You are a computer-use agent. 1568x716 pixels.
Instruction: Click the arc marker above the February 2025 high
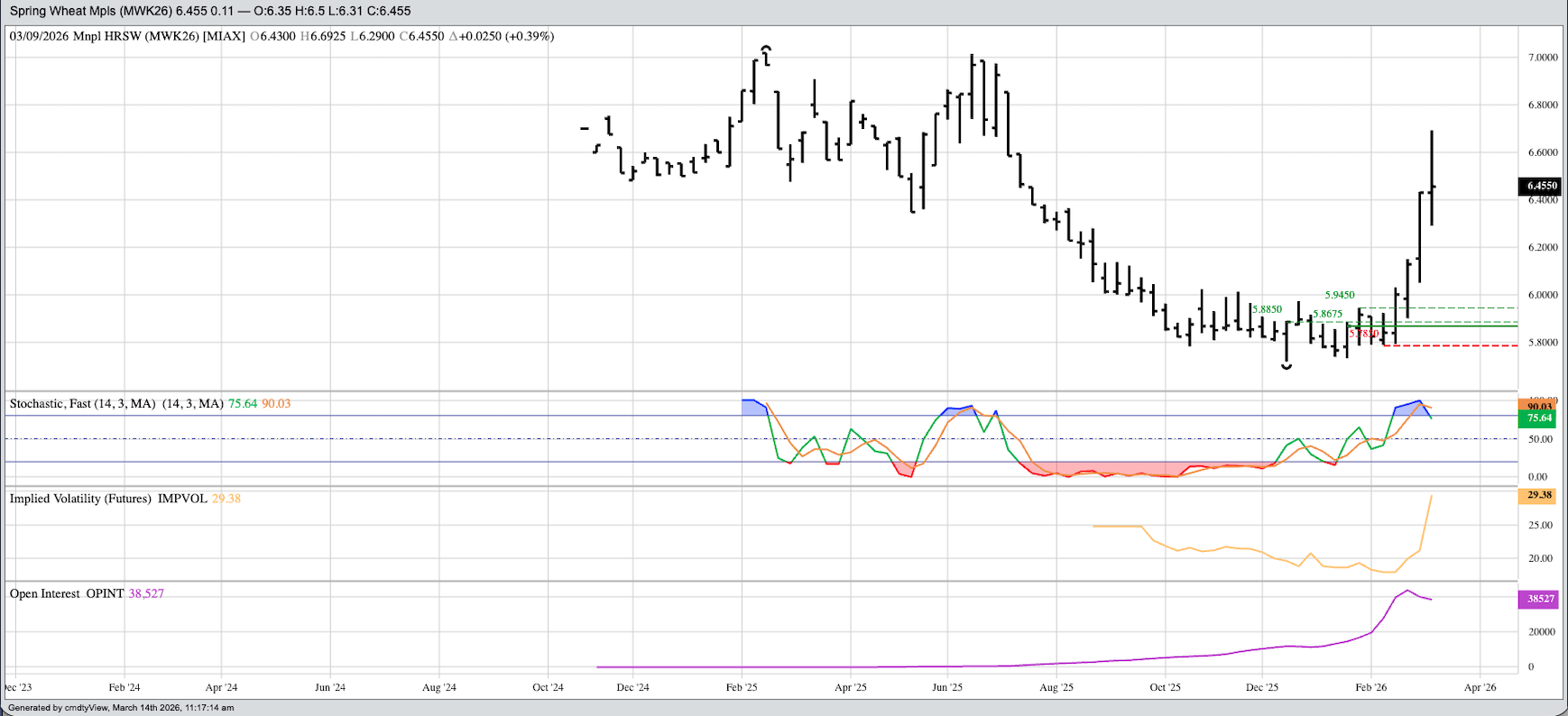click(x=766, y=46)
